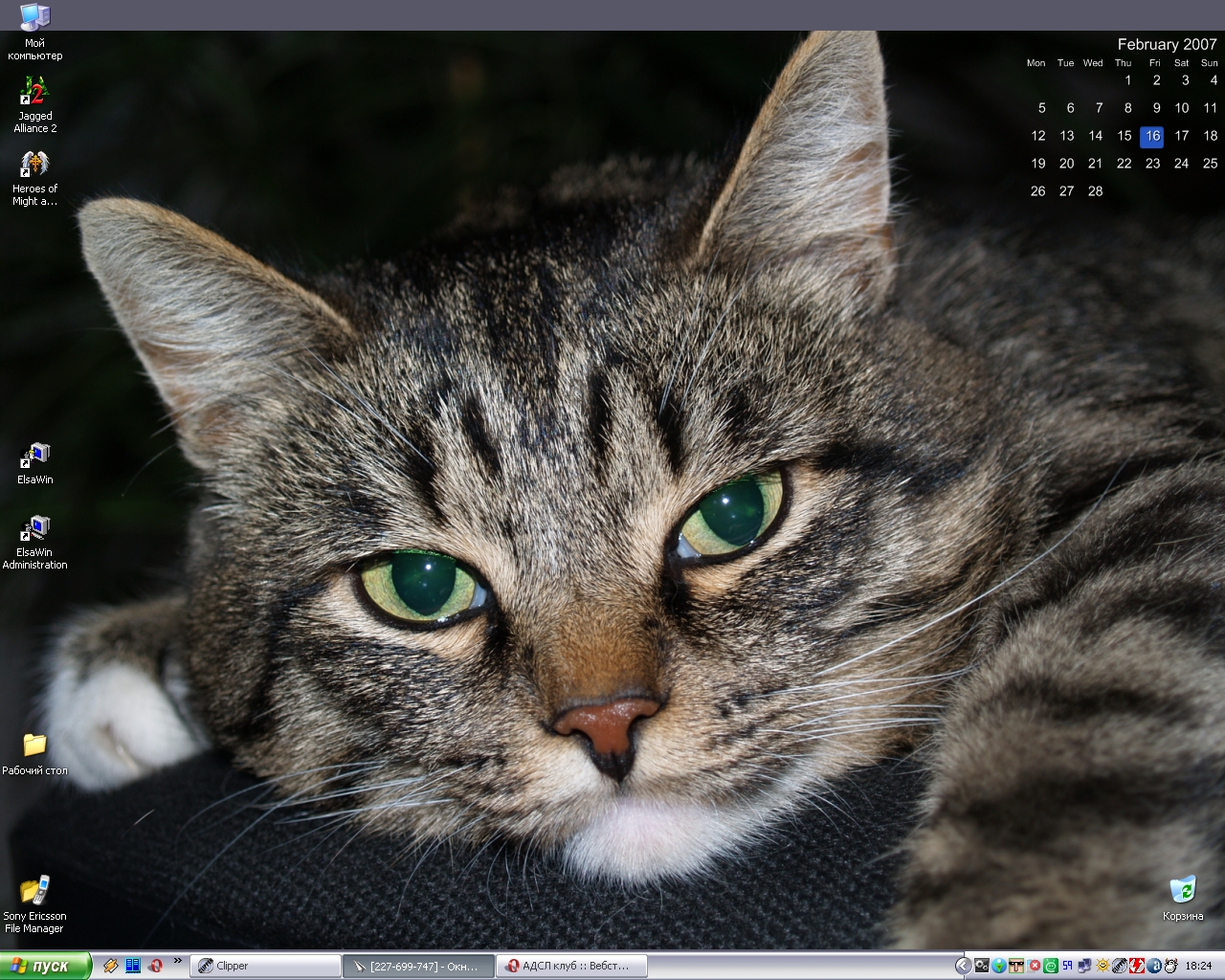Expand hidden Quick Launch items chevron
This screenshot has height=980, width=1225.
coord(177,961)
